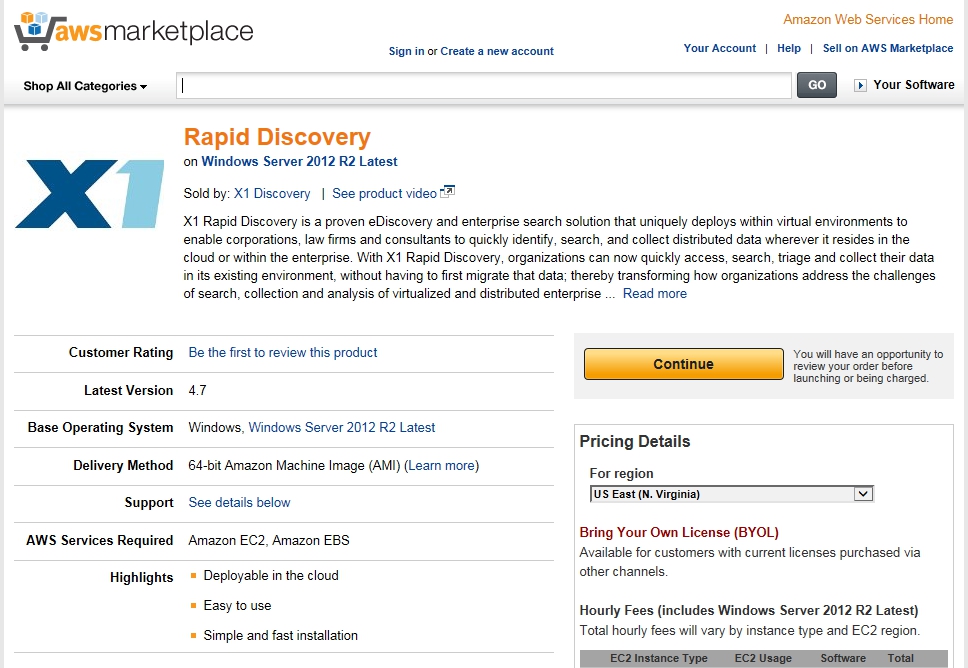Click the Pricing Details heading

(635, 441)
